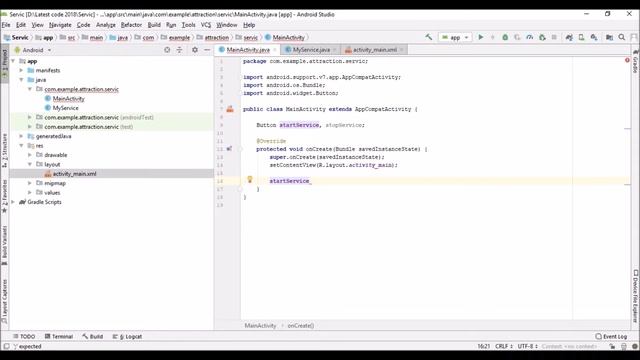Screen dimensions: 640x360
Task: Open the Android profiler gauge icon
Action: 529,37
